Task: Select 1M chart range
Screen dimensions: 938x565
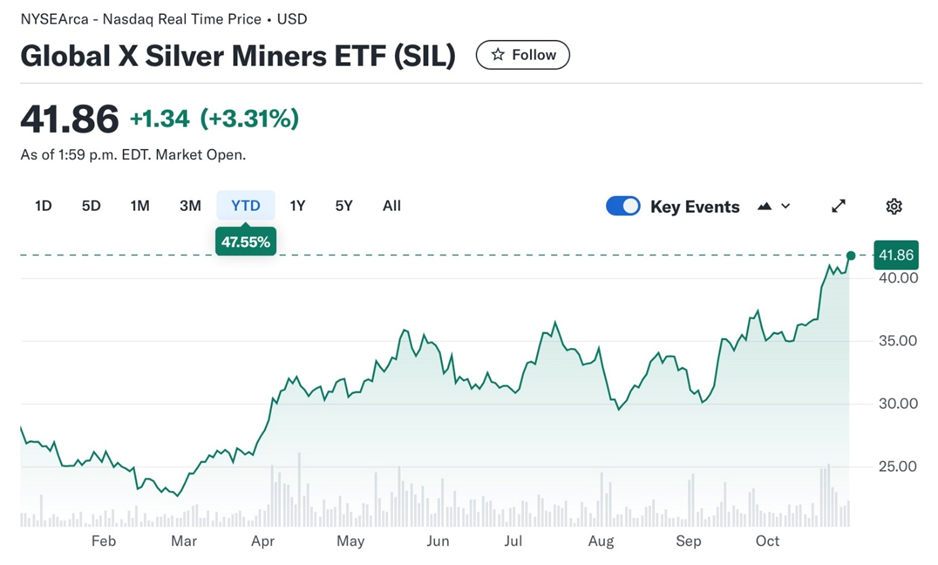Action: click(x=140, y=206)
